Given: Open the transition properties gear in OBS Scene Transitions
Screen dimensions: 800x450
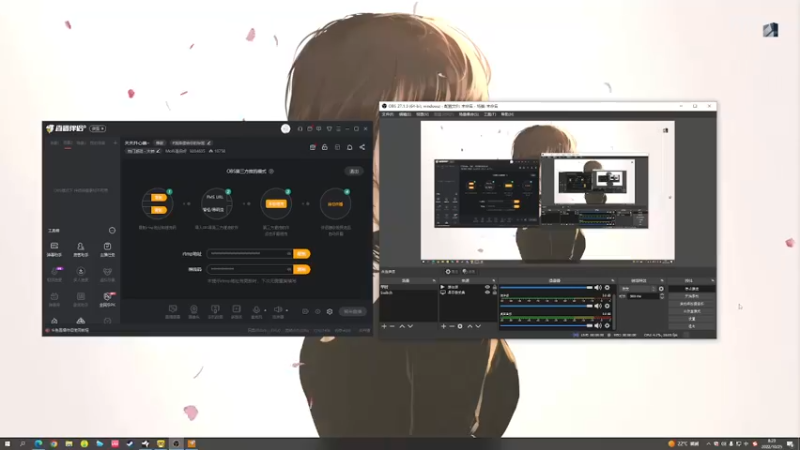Looking at the screenshot, I should coord(661,289).
